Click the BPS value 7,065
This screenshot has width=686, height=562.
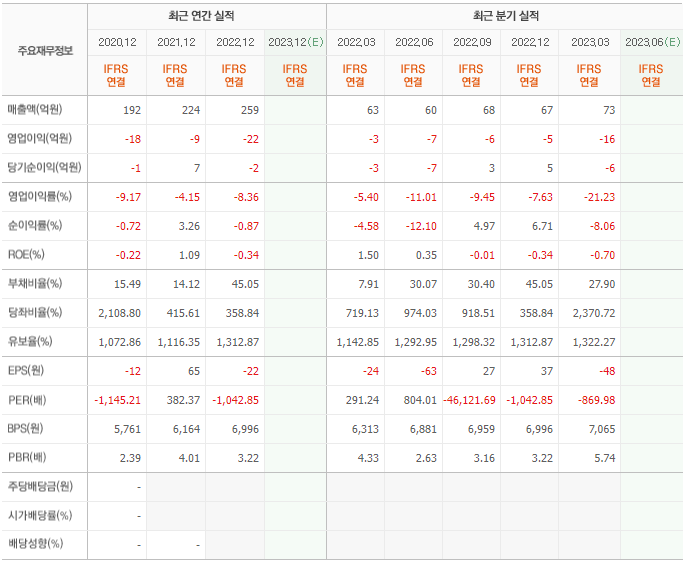click(602, 429)
